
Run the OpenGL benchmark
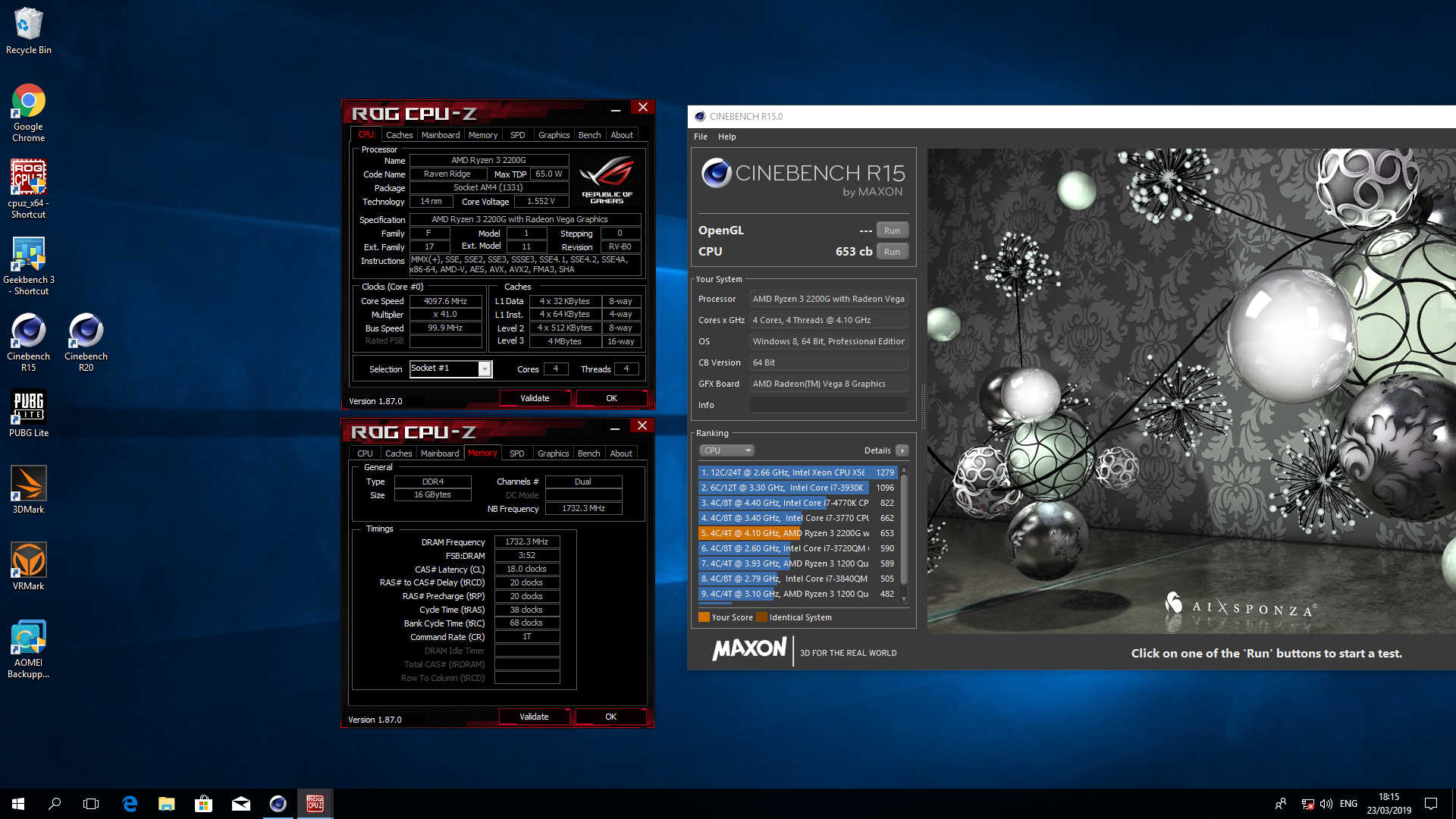pos(892,231)
